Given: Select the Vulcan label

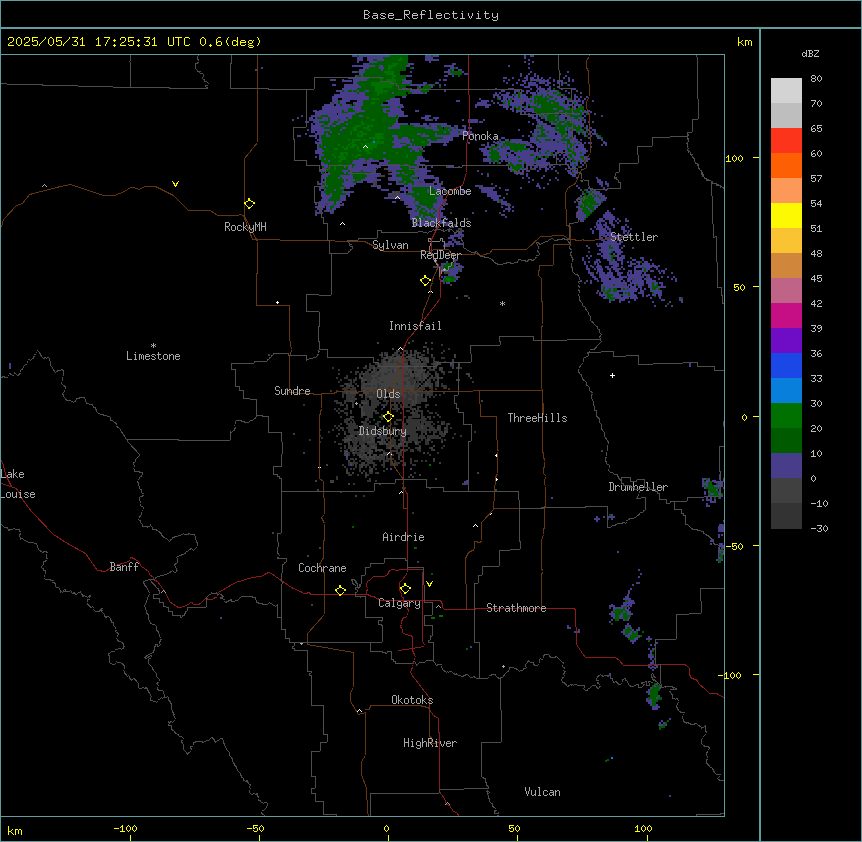Looking at the screenshot, I should [542, 792].
